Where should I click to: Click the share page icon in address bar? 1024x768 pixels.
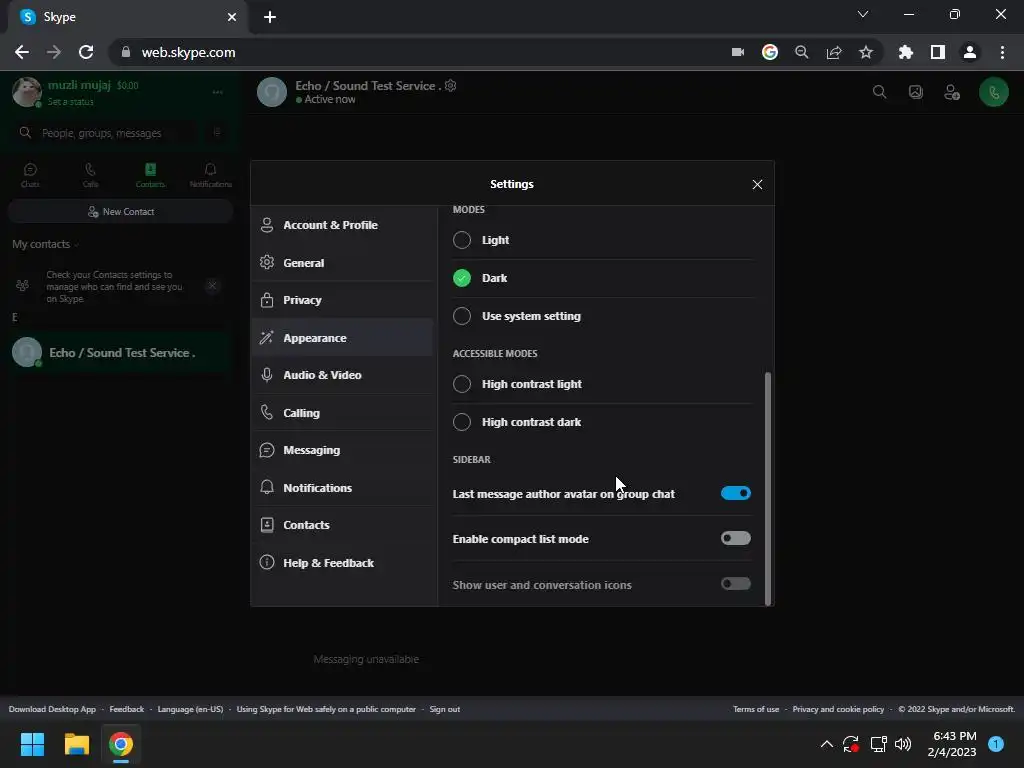pos(834,52)
